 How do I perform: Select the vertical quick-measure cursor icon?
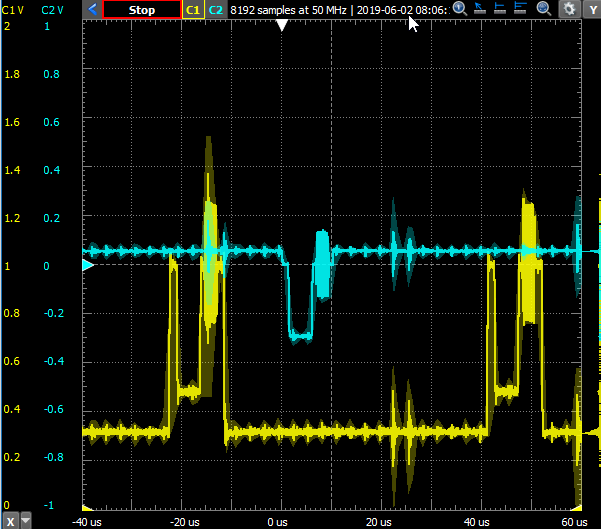[x=500, y=8]
